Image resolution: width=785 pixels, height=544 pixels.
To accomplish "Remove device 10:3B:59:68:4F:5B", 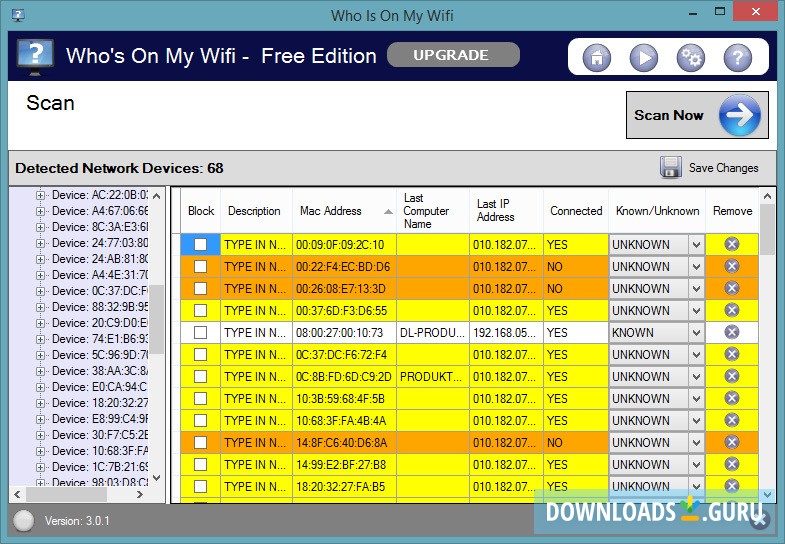I will pos(732,398).
